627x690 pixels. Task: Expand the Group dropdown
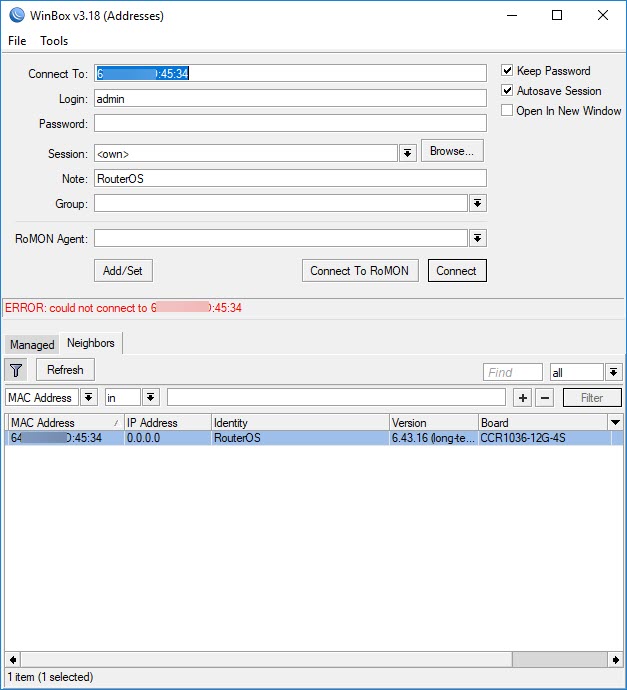(477, 203)
